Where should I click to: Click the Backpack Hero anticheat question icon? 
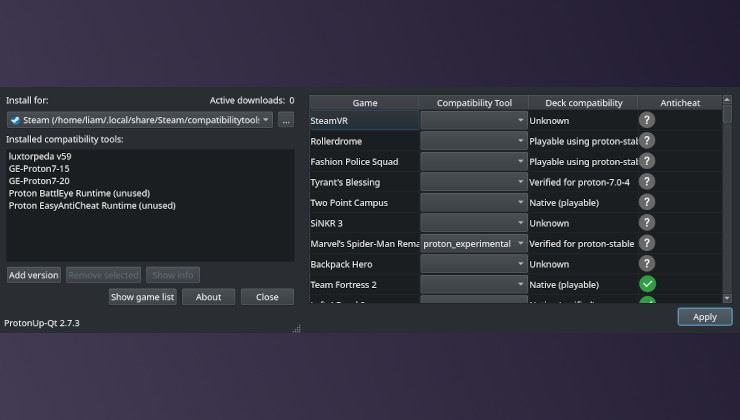point(647,264)
